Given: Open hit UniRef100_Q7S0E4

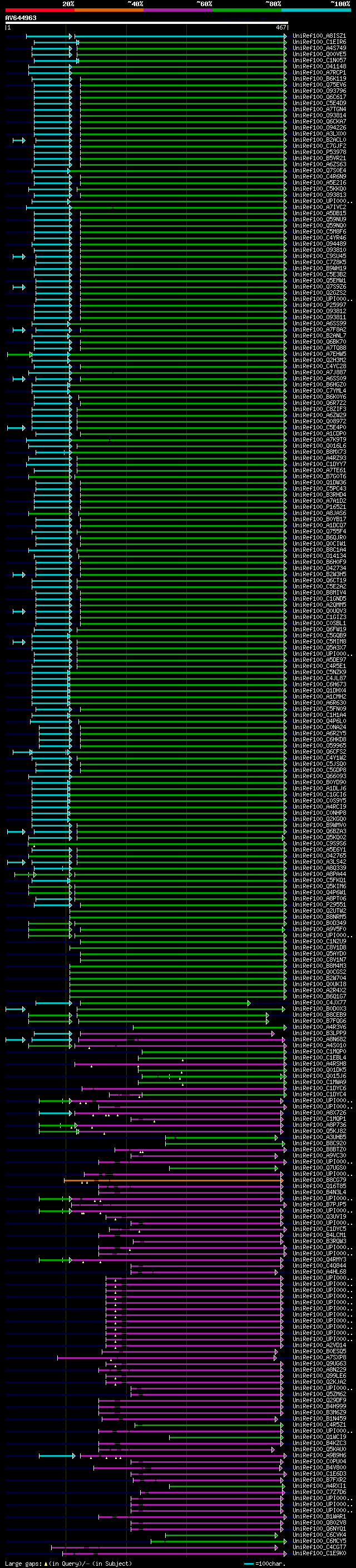Looking at the screenshot, I should [x=319, y=170].
